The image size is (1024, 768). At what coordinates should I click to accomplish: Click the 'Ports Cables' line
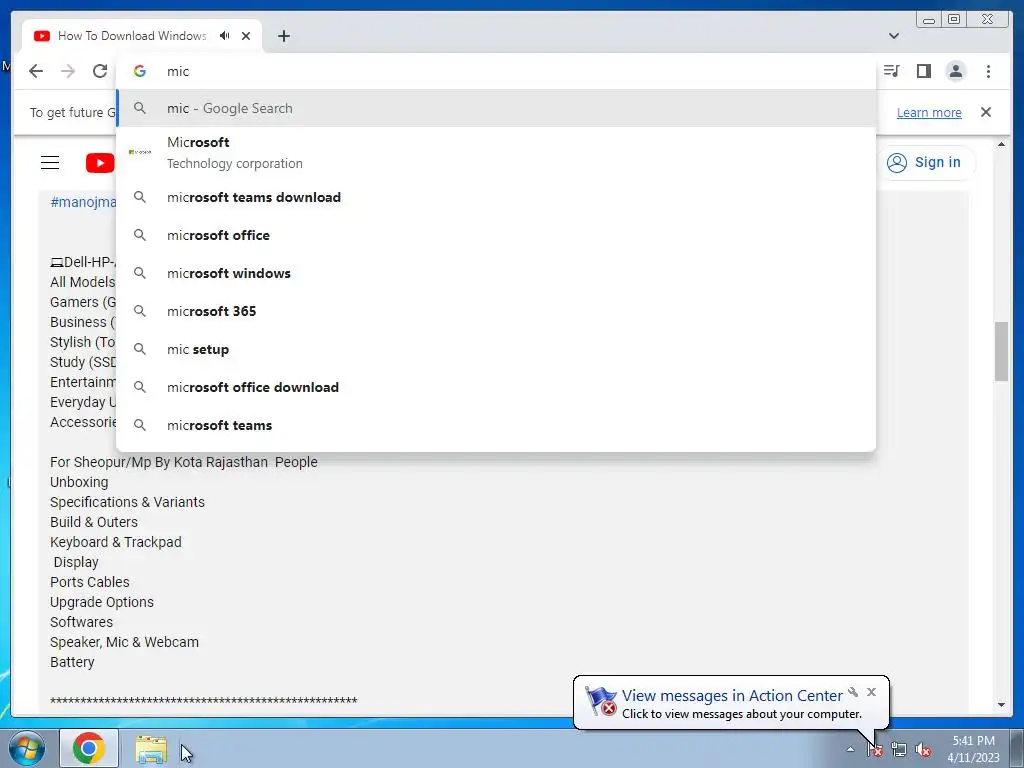click(89, 582)
